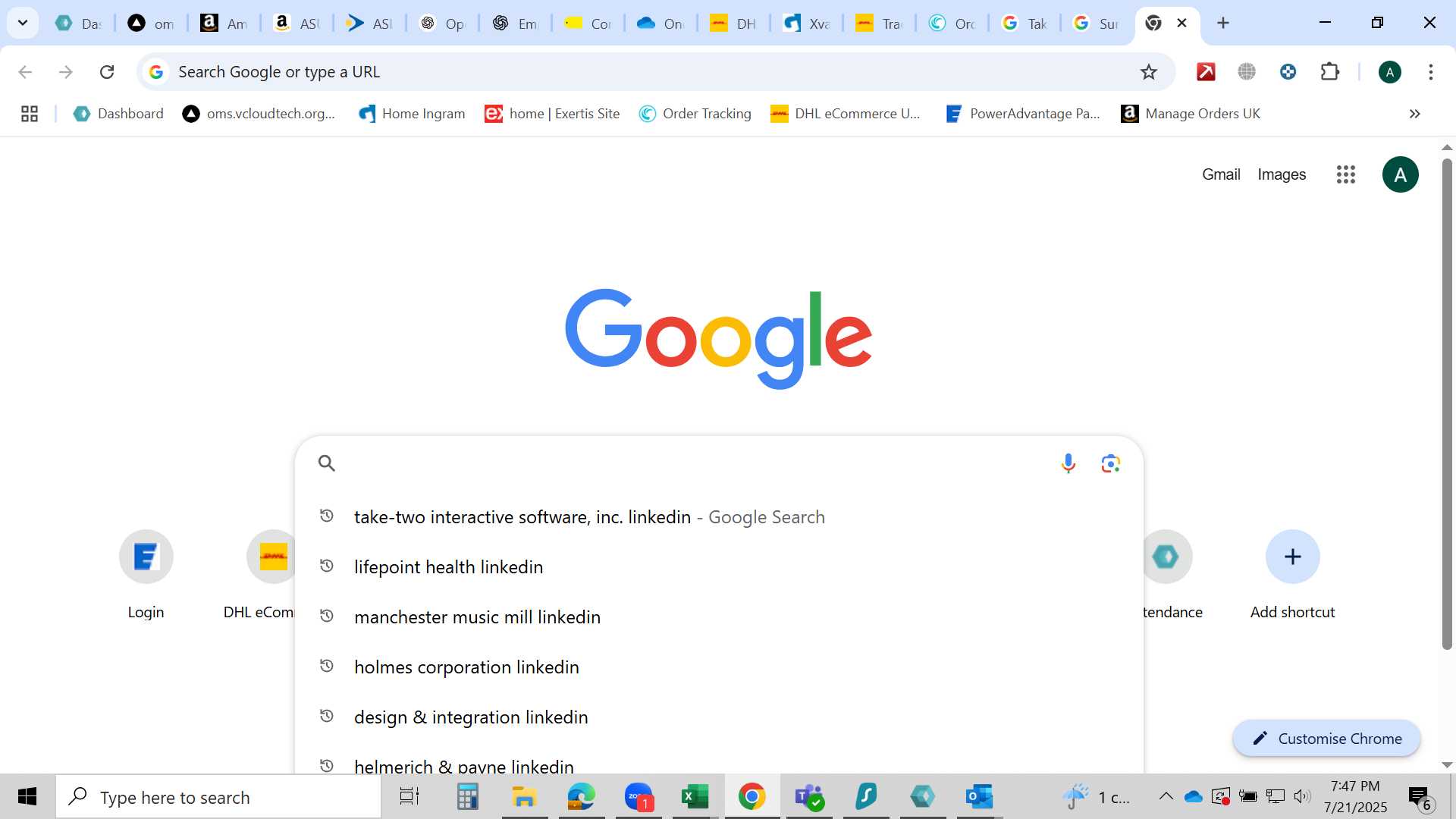Viewport: 1456px width, 819px height.
Task: Switch to the 'Op' ChatGPT tab
Action: (x=442, y=24)
